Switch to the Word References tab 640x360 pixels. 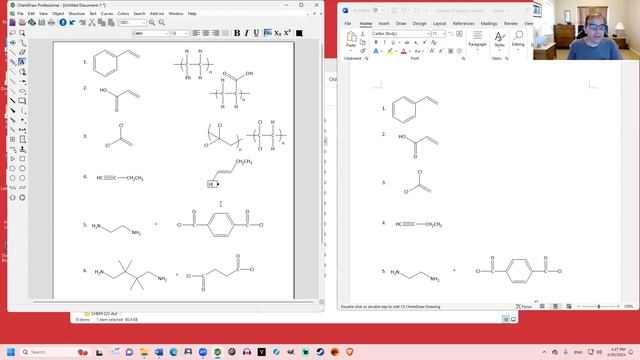click(463, 24)
